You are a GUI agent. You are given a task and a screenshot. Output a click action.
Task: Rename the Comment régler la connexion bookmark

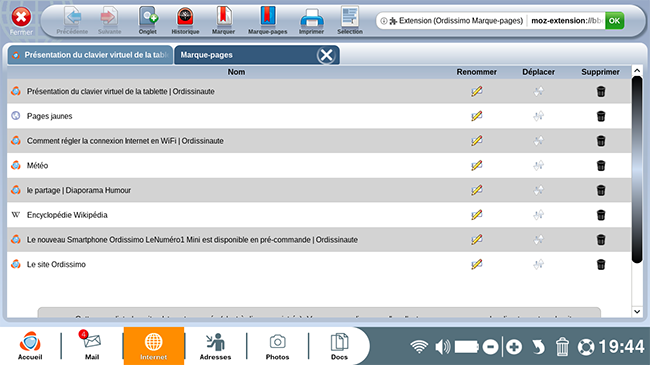[477, 141]
